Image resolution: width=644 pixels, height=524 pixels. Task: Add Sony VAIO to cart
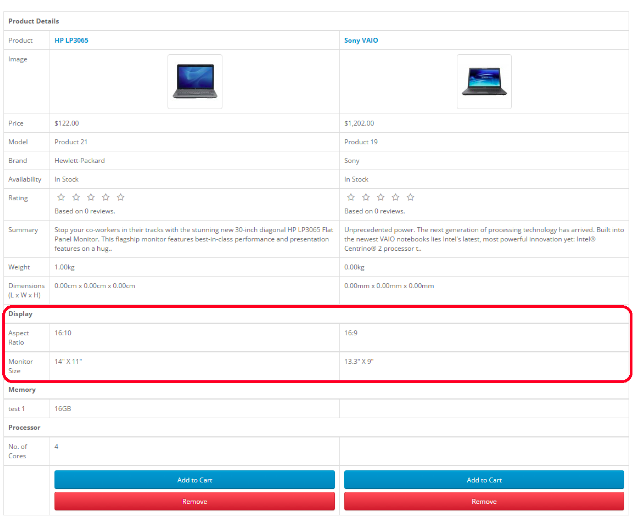pyautogui.click(x=484, y=480)
